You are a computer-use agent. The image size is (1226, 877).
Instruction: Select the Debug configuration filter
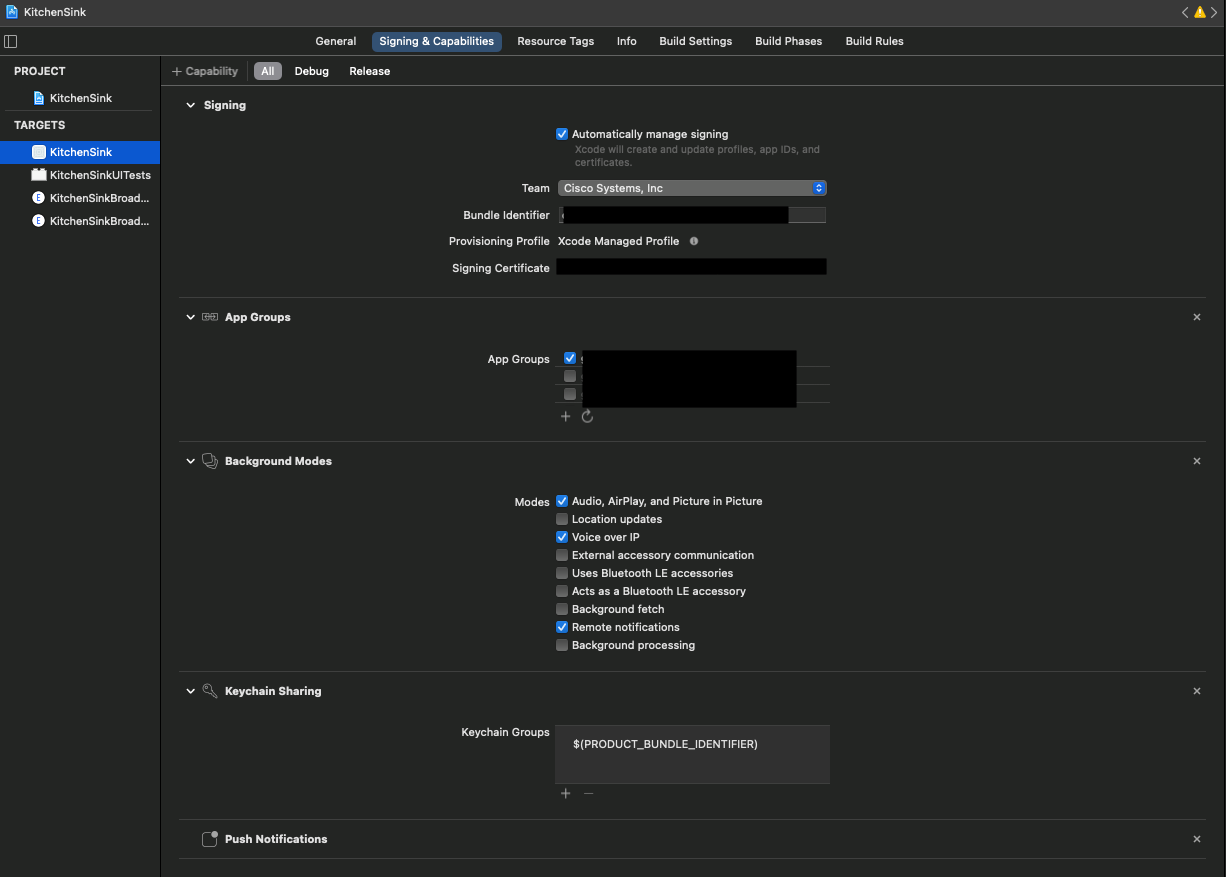coord(312,71)
